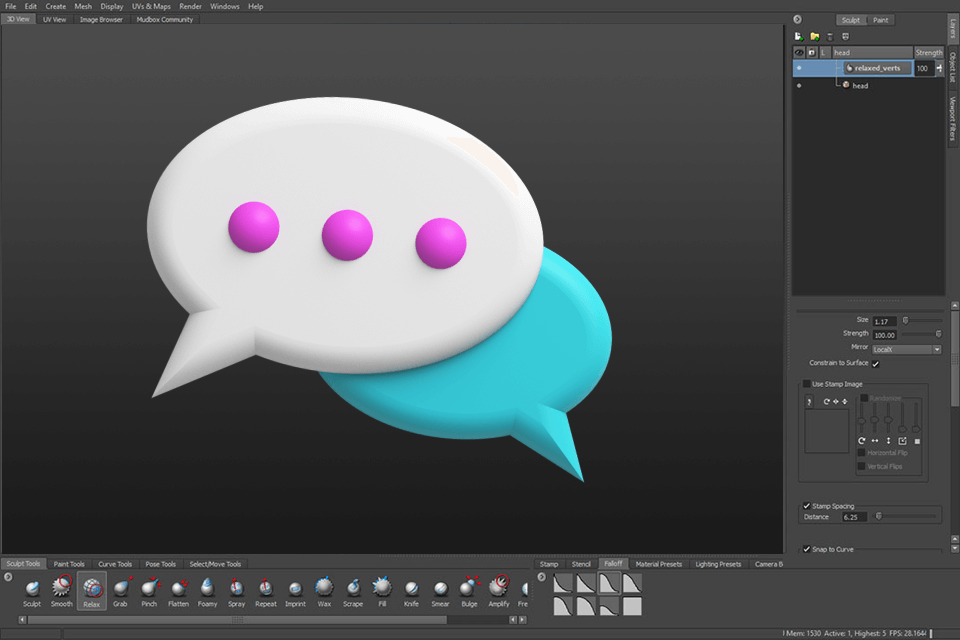Open the Mudbox Community tab
Image resolution: width=960 pixels, height=640 pixels.
(x=164, y=19)
